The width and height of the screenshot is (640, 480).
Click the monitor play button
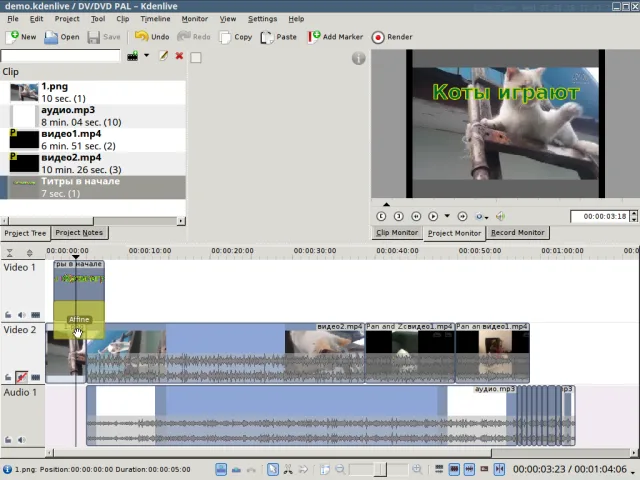click(433, 216)
